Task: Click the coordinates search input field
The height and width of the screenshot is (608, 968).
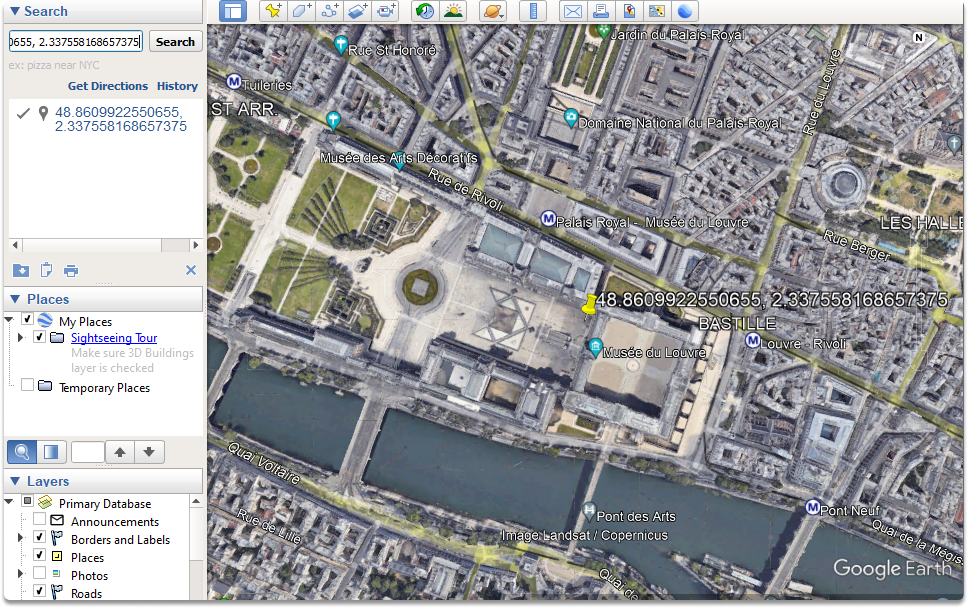Action: (x=75, y=41)
